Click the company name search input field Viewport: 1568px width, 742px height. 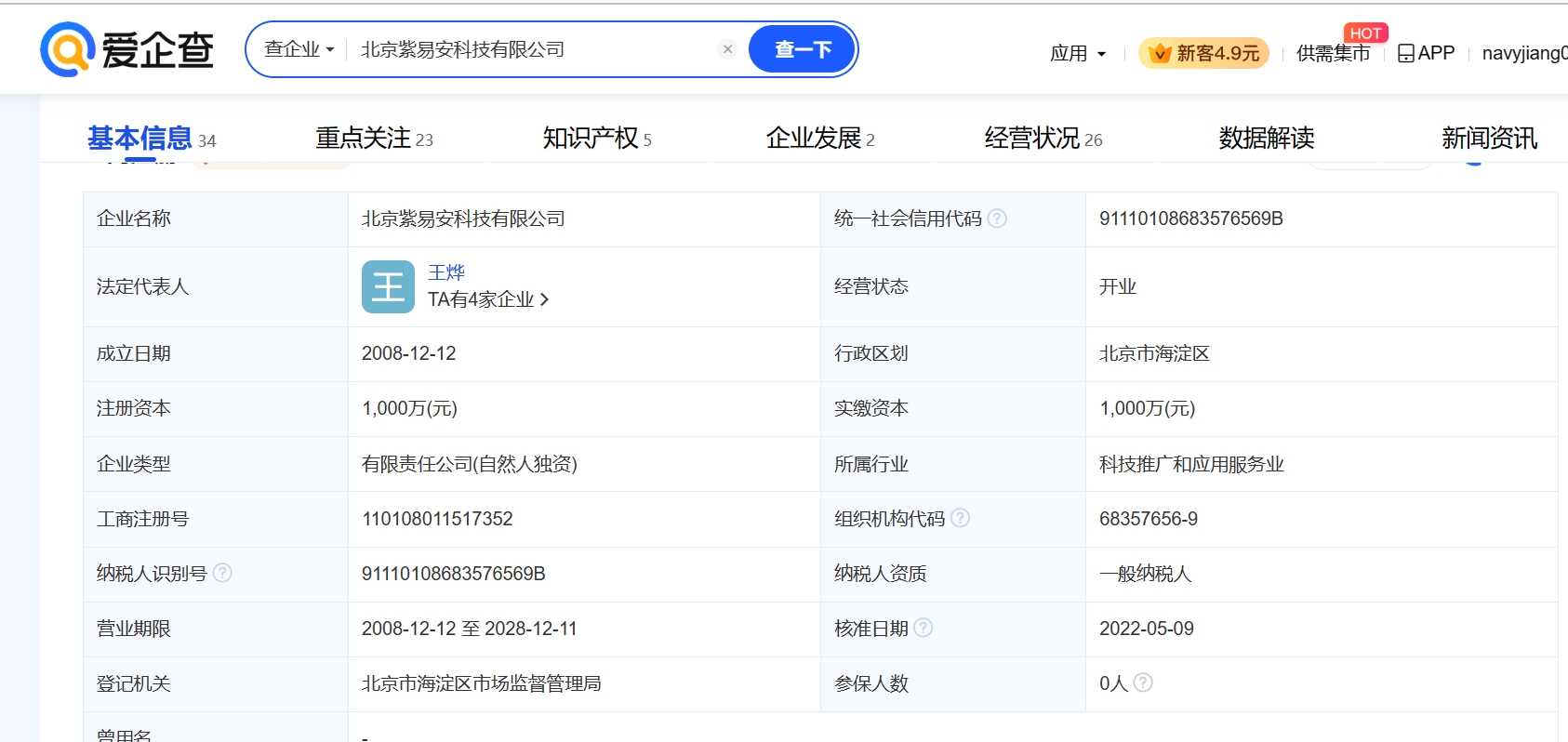click(x=535, y=49)
